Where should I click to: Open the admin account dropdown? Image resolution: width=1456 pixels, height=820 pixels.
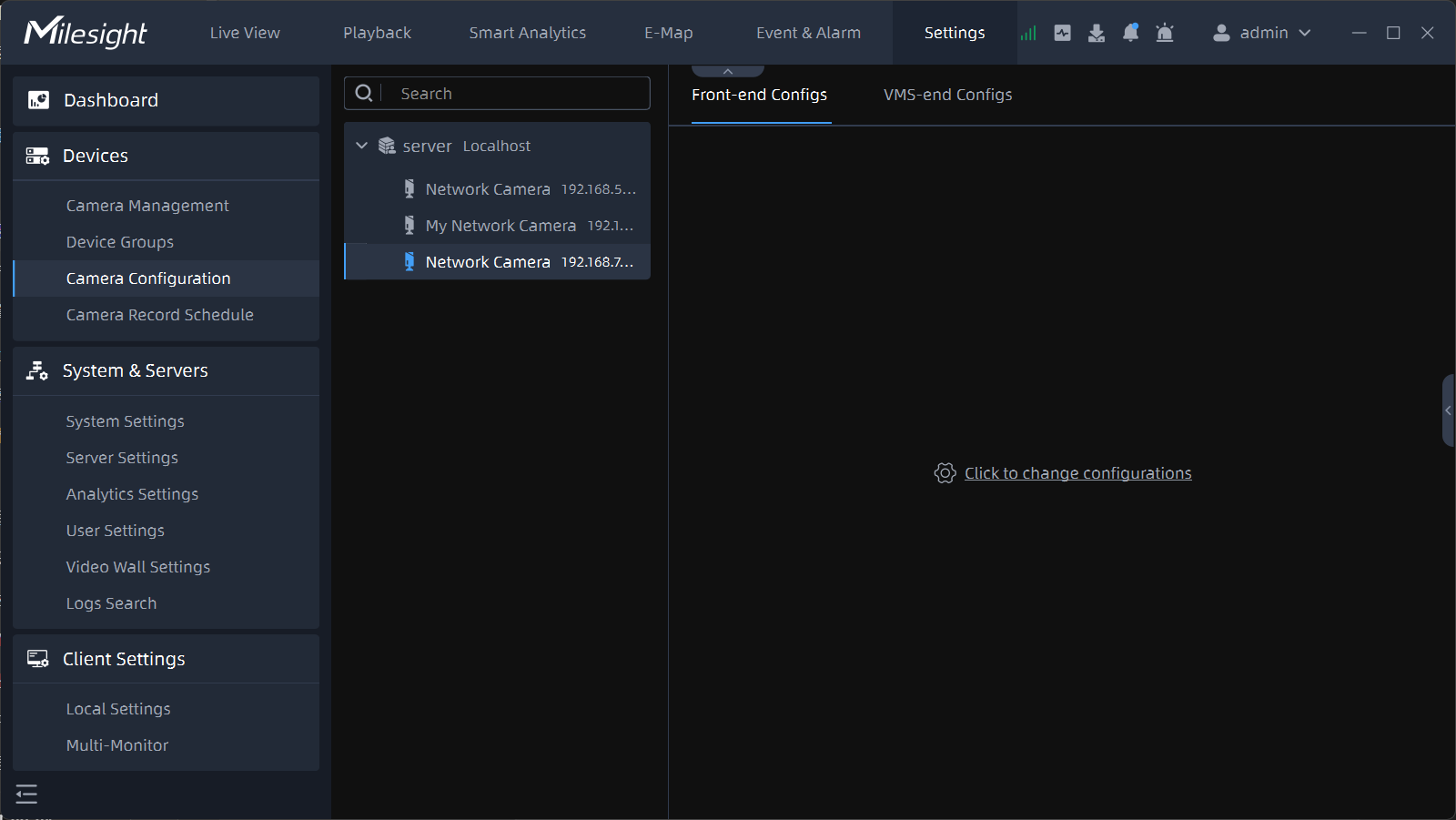tap(1263, 33)
